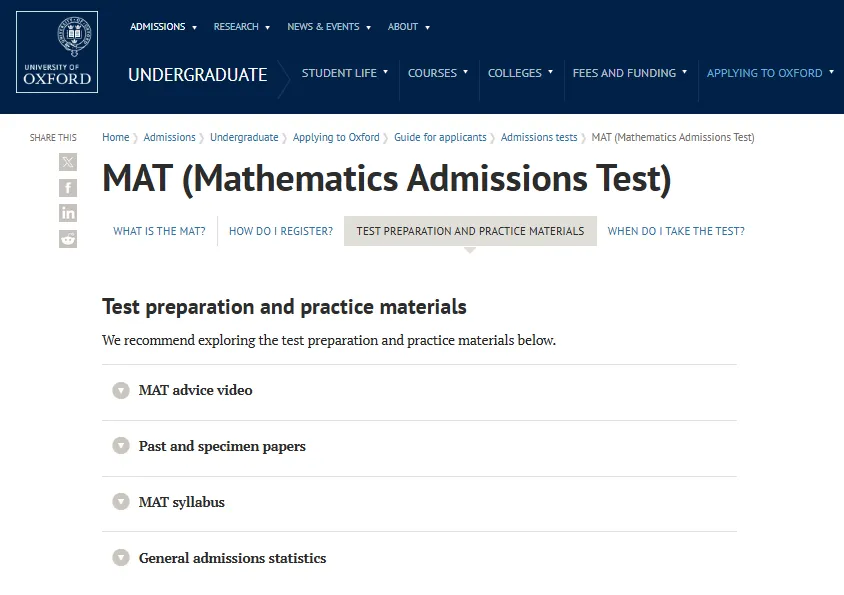This screenshot has height=595, width=844.
Task: Open Admissions tests breadcrumb link
Action: pos(539,137)
